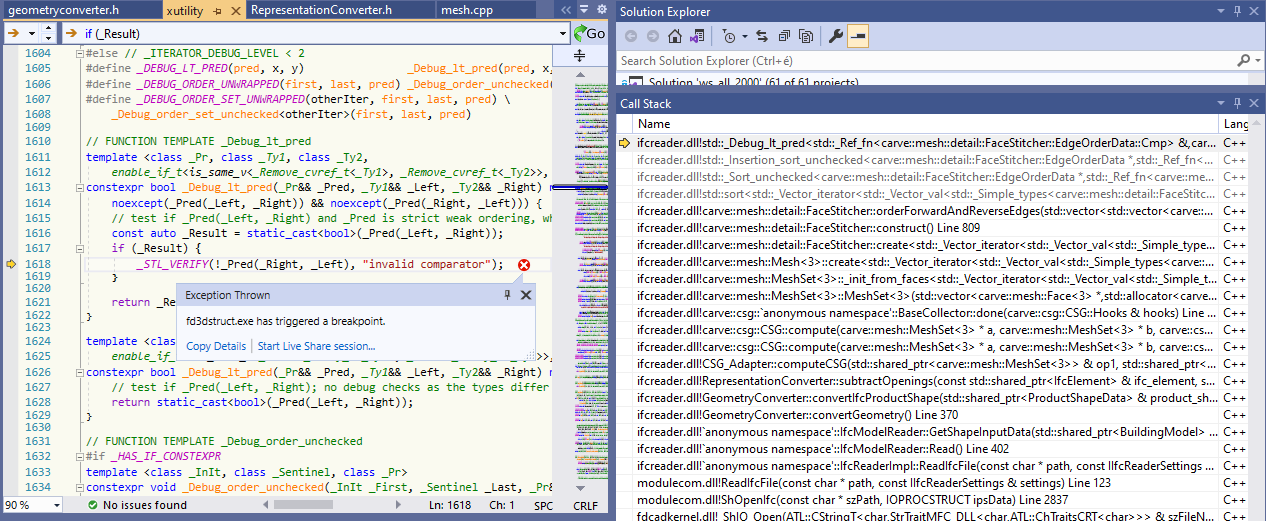Select the _Debug_lt_pred frame in Call Stack
Screen dimensions: 1266x521
coord(927,143)
